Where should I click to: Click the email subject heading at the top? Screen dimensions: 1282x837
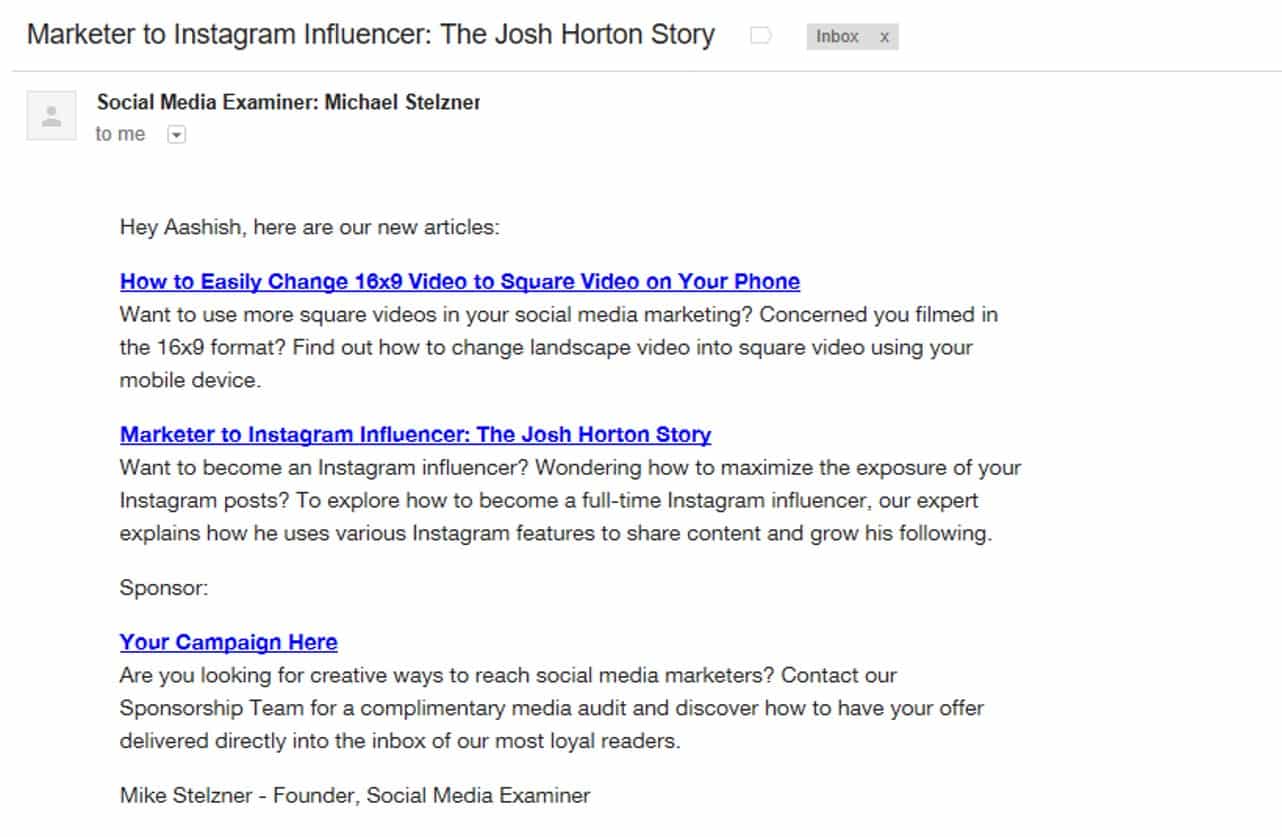pos(370,35)
